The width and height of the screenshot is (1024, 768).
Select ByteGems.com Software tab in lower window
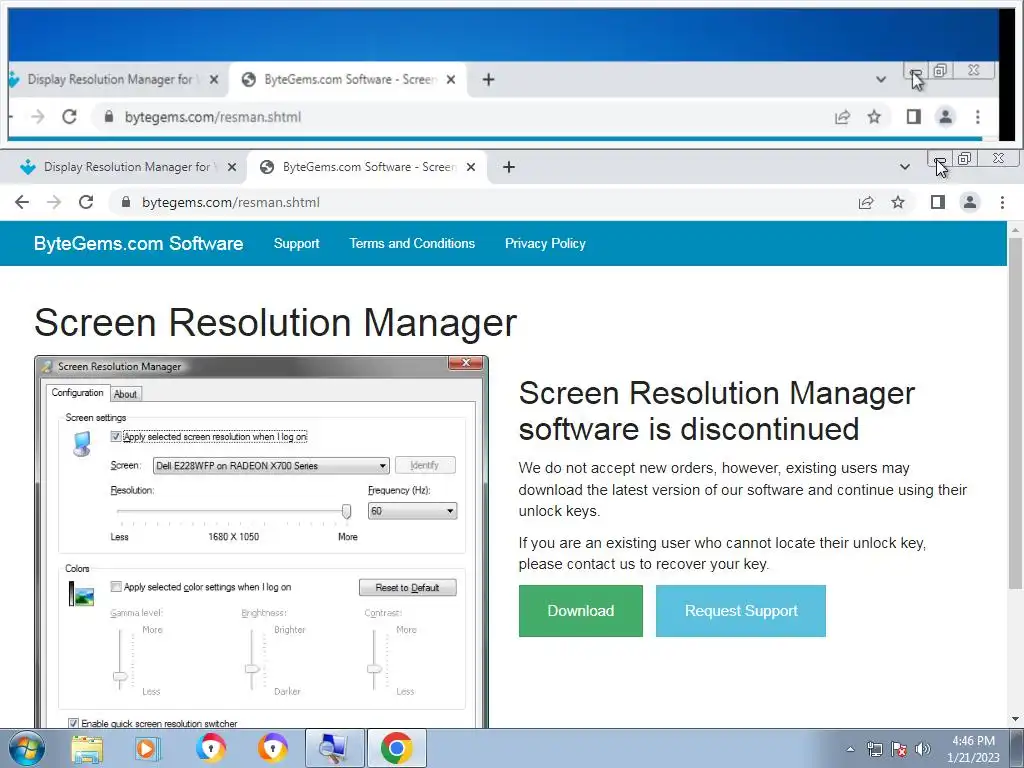coord(368,167)
